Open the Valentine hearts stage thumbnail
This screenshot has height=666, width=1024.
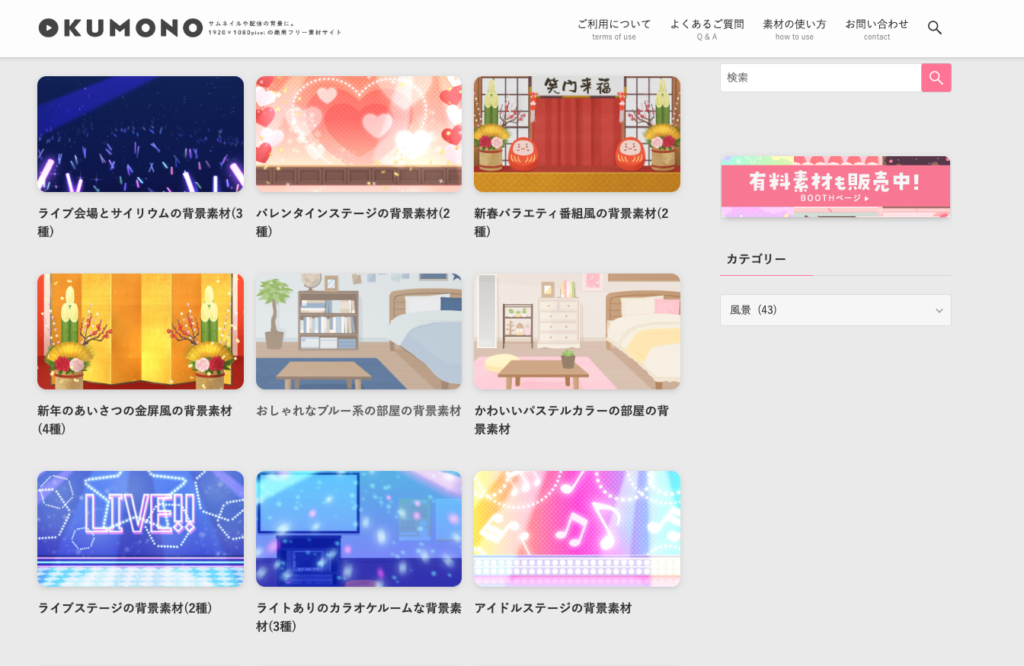pyautogui.click(x=359, y=134)
